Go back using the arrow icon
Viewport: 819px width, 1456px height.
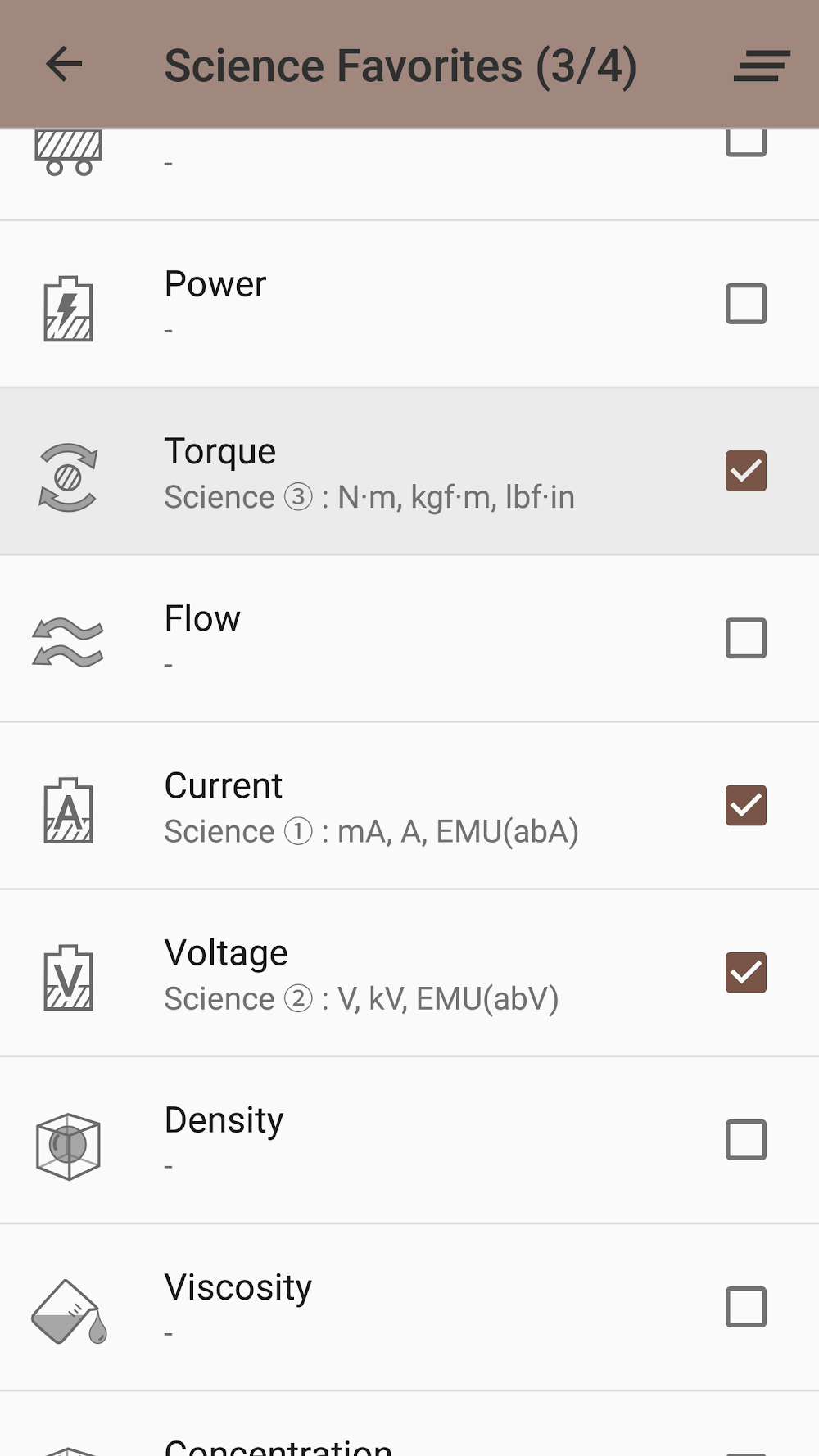(64, 64)
